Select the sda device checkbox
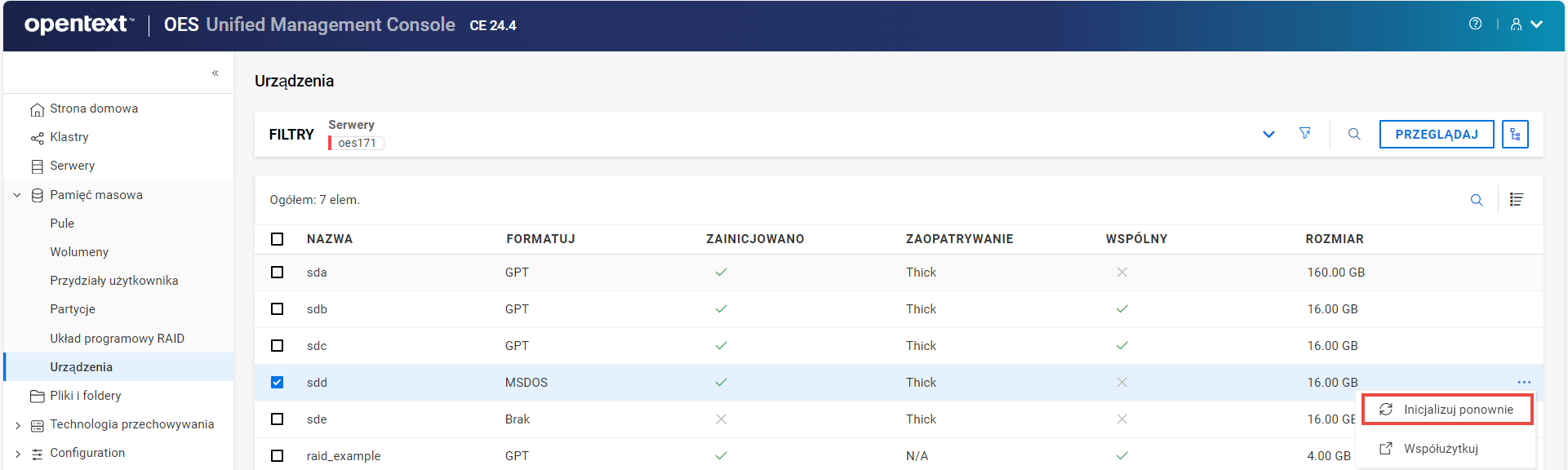This screenshot has height=470, width=1568. [x=278, y=273]
